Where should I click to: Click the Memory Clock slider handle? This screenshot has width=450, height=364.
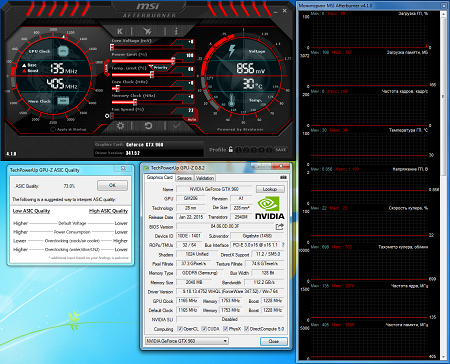(x=135, y=102)
